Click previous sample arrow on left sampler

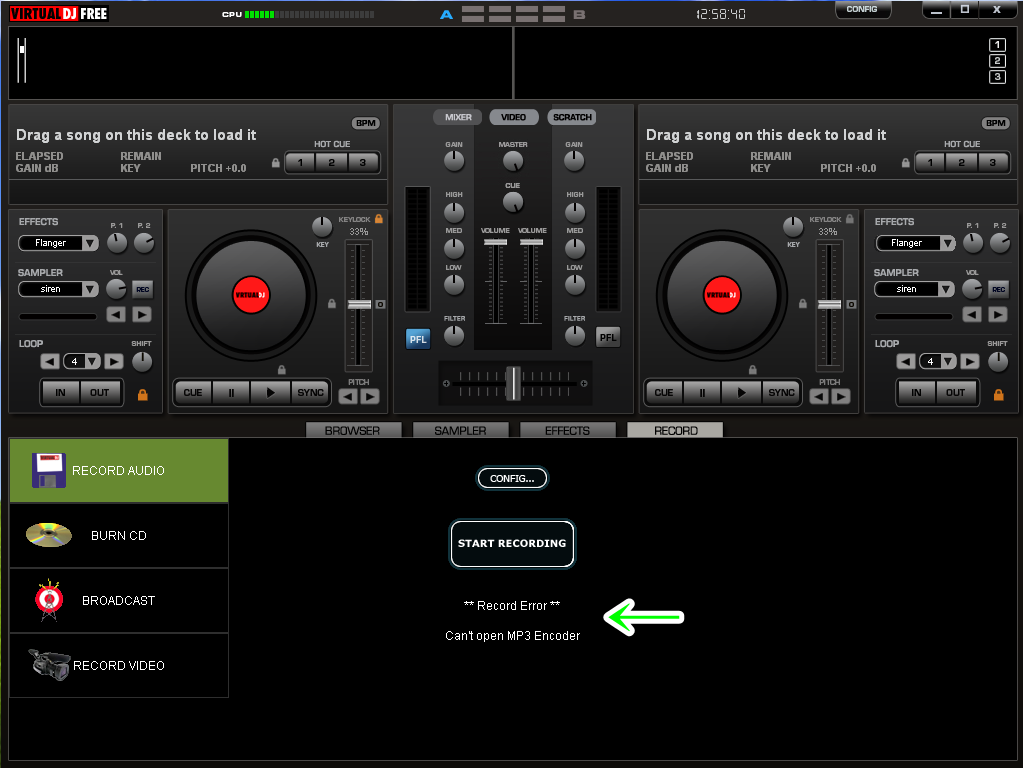116,315
